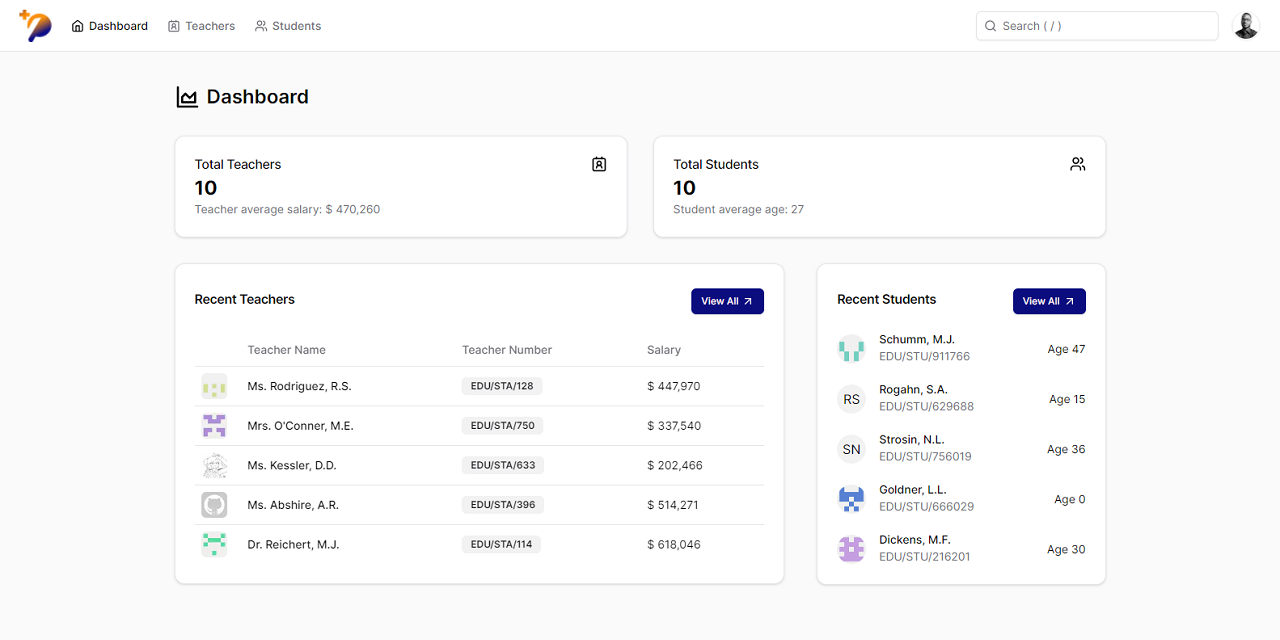1280x640 pixels.
Task: Select student name Goldner, L.L.
Action: tap(913, 490)
